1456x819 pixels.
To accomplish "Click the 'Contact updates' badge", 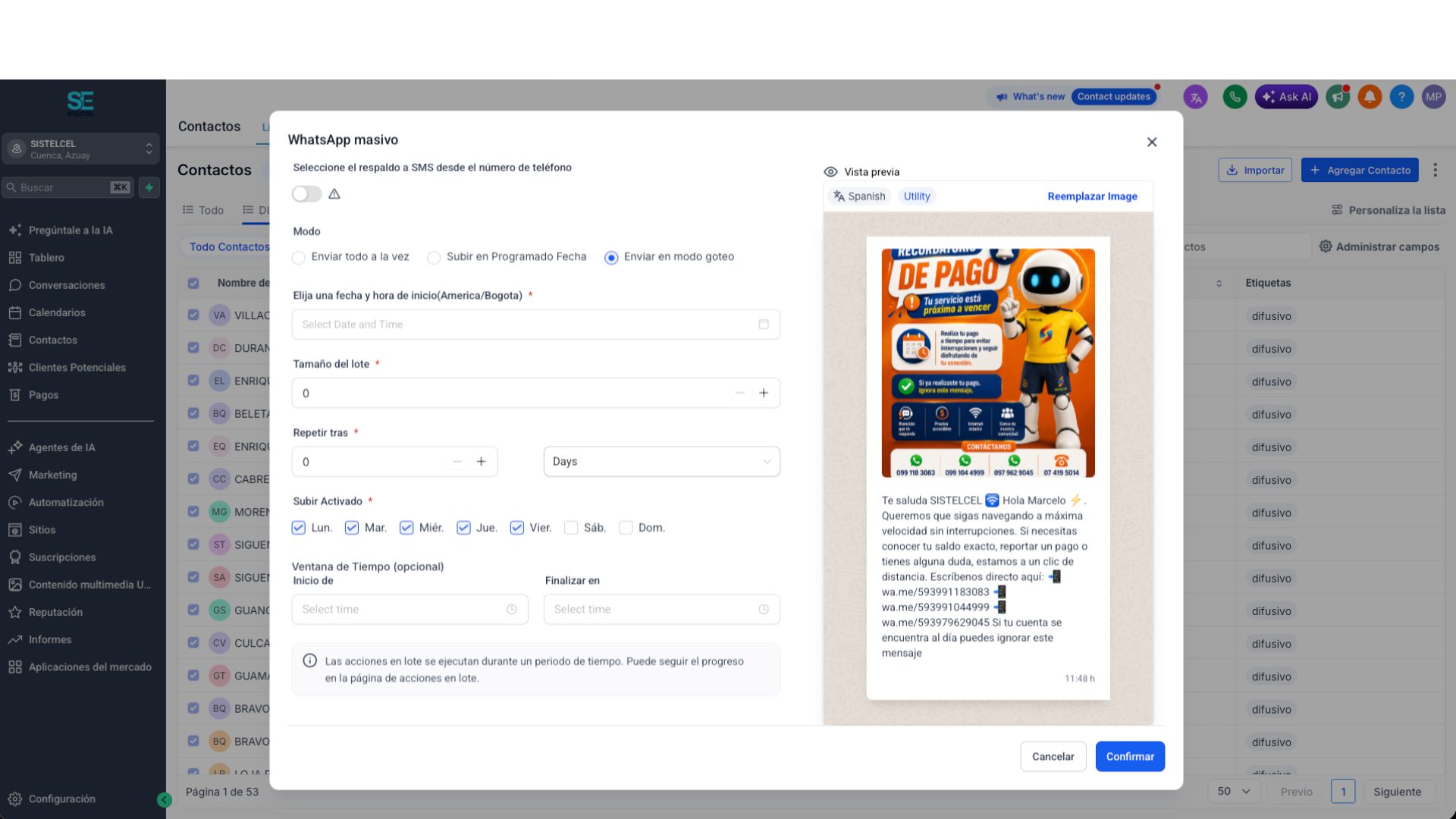I will [x=1113, y=96].
